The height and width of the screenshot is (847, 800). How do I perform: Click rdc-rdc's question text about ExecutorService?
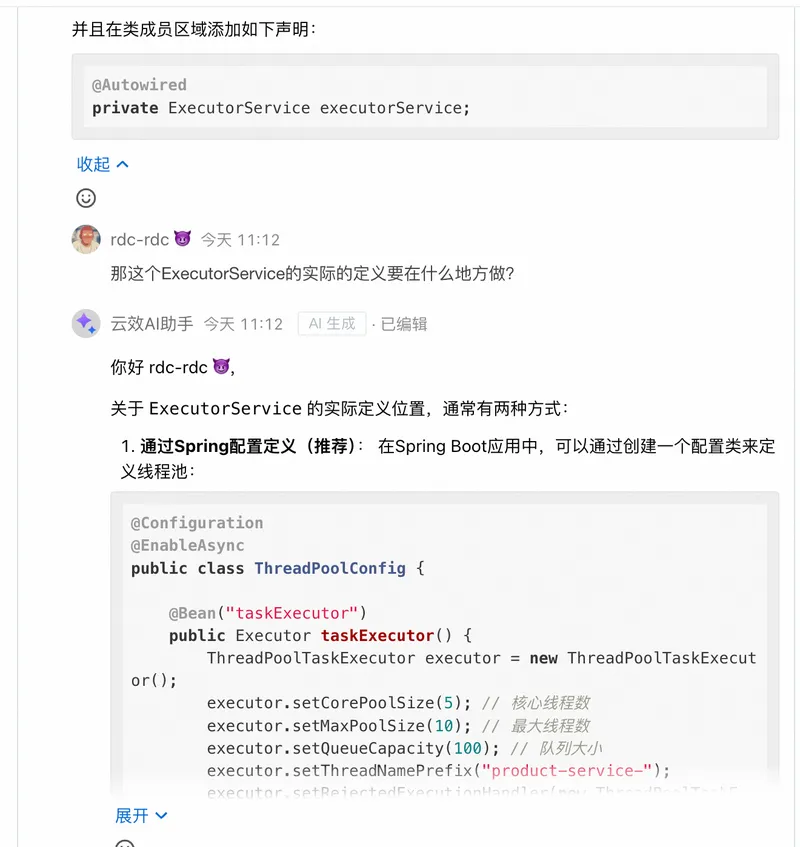tap(312, 272)
